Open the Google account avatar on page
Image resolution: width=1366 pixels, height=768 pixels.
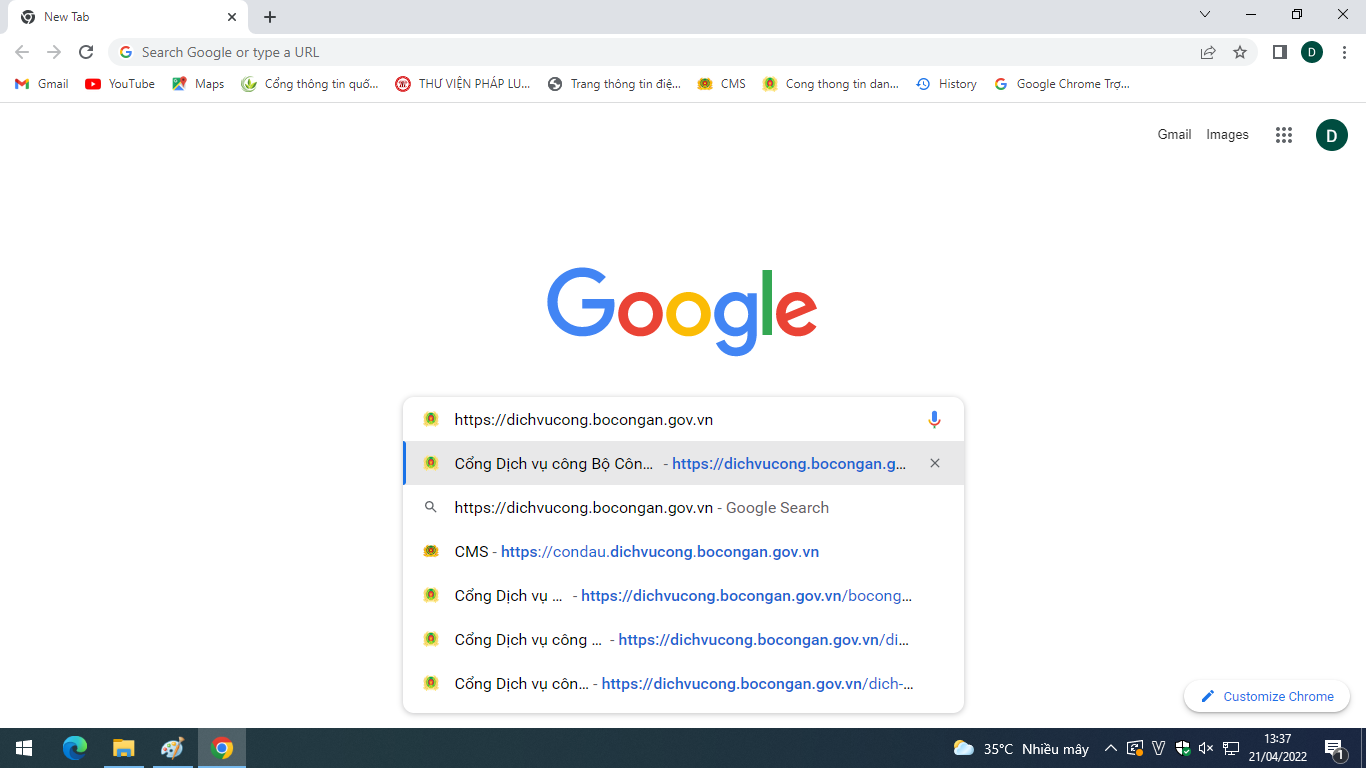[1332, 135]
